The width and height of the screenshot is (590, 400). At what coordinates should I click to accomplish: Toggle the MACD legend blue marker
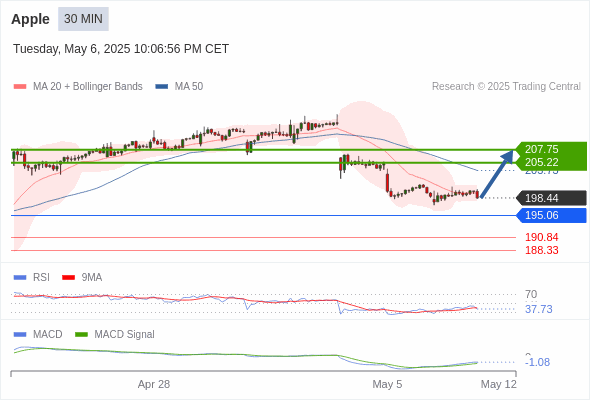(x=20, y=335)
